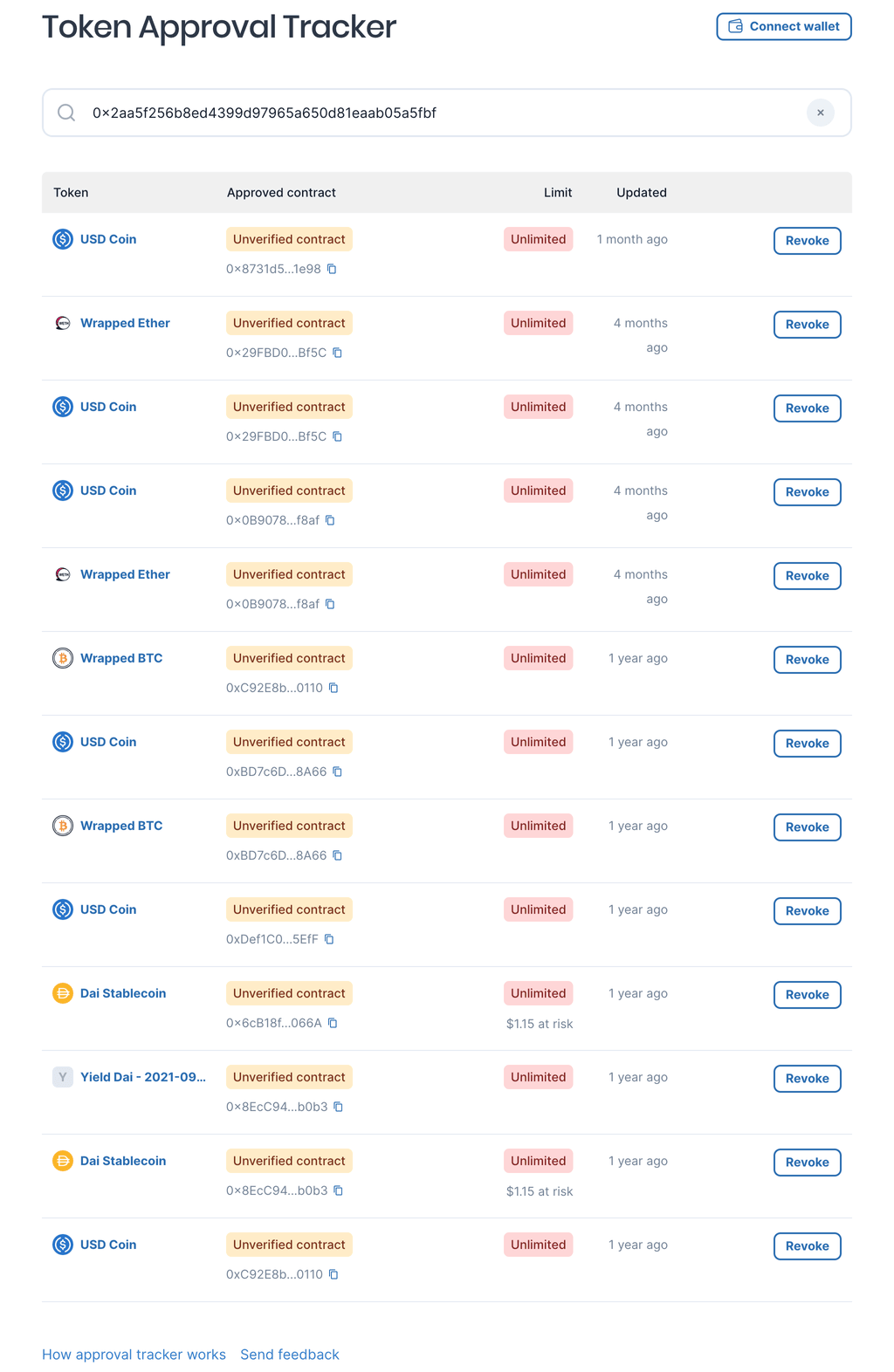Click the Wrapped Ether token icon
Screen dimensions: 894x1372
pyautogui.click(x=62, y=323)
